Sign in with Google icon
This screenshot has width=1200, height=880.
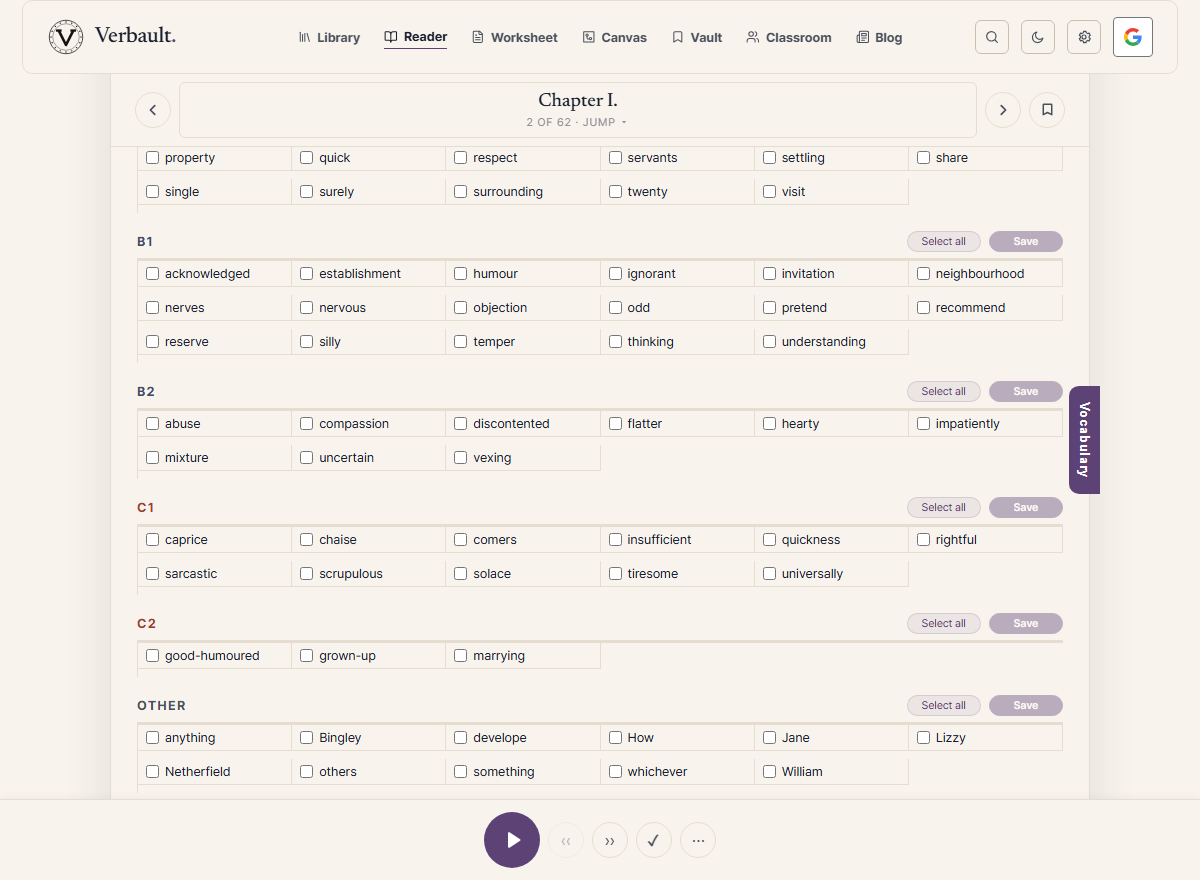coord(1133,37)
